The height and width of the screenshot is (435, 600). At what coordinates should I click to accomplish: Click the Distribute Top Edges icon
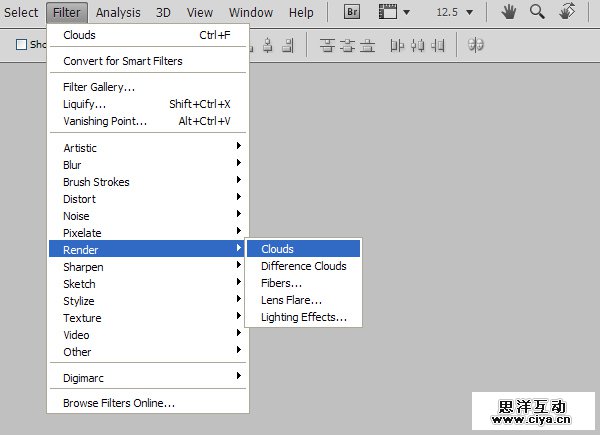tap(327, 45)
